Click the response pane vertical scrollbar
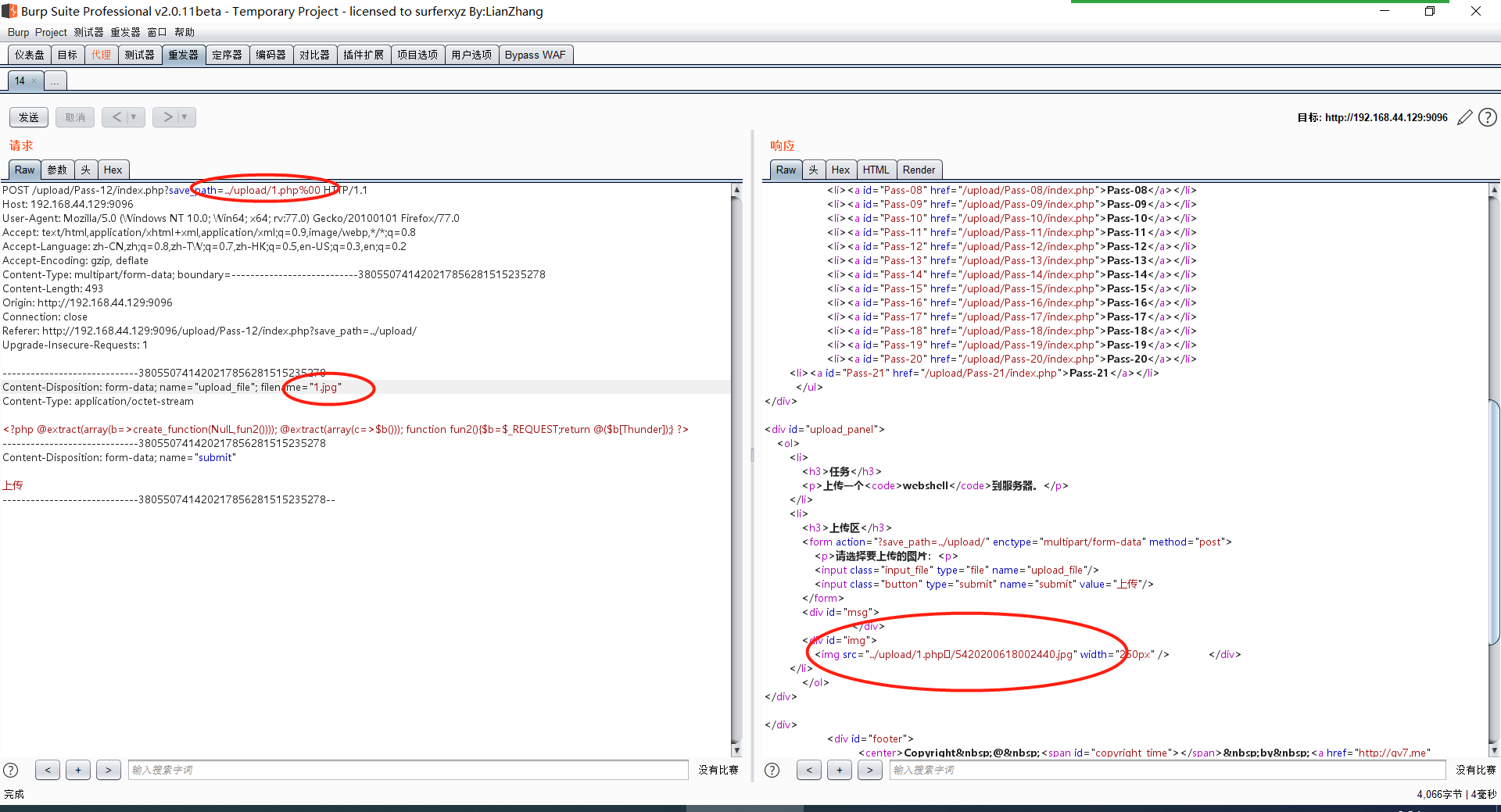The height and width of the screenshot is (812, 1501). tap(1495, 469)
